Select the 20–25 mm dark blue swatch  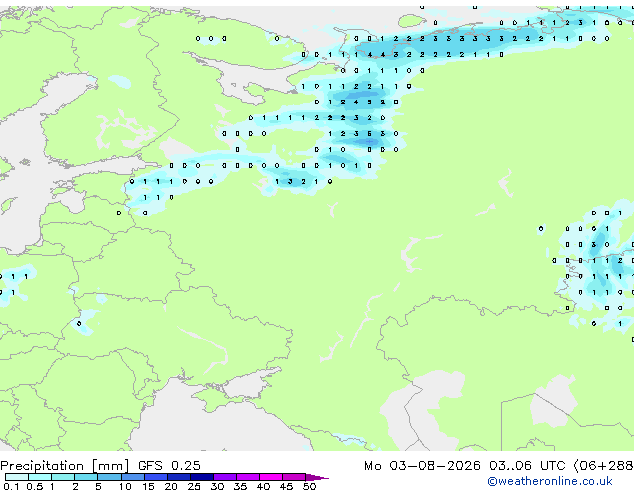pos(179,477)
